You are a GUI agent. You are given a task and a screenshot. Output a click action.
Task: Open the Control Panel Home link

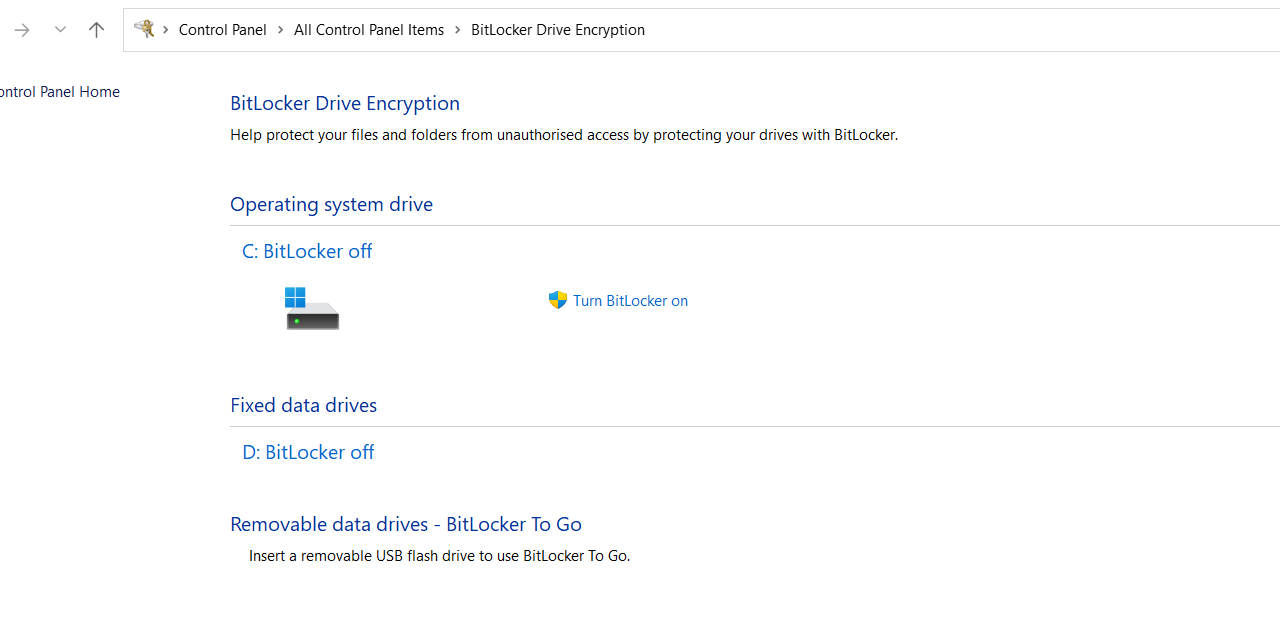coord(60,92)
